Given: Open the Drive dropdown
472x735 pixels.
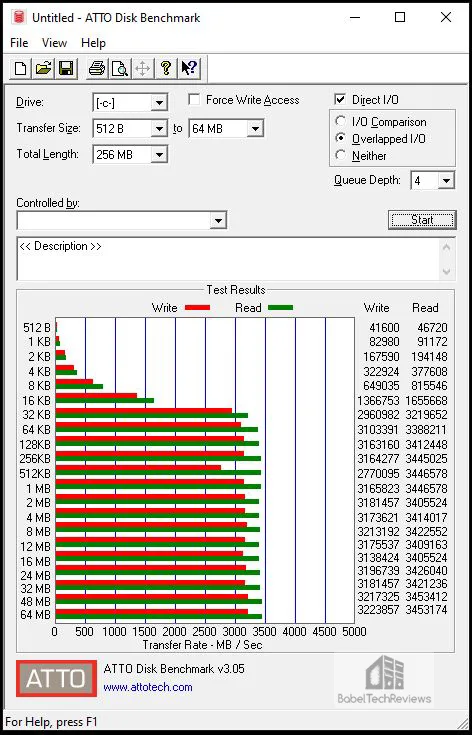Looking at the screenshot, I should pos(159,103).
